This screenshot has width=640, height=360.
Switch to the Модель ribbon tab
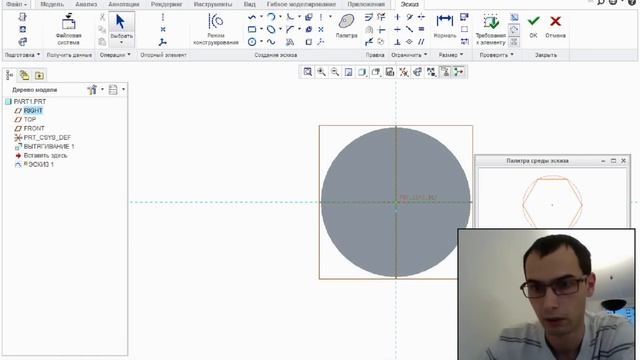(52, 4)
